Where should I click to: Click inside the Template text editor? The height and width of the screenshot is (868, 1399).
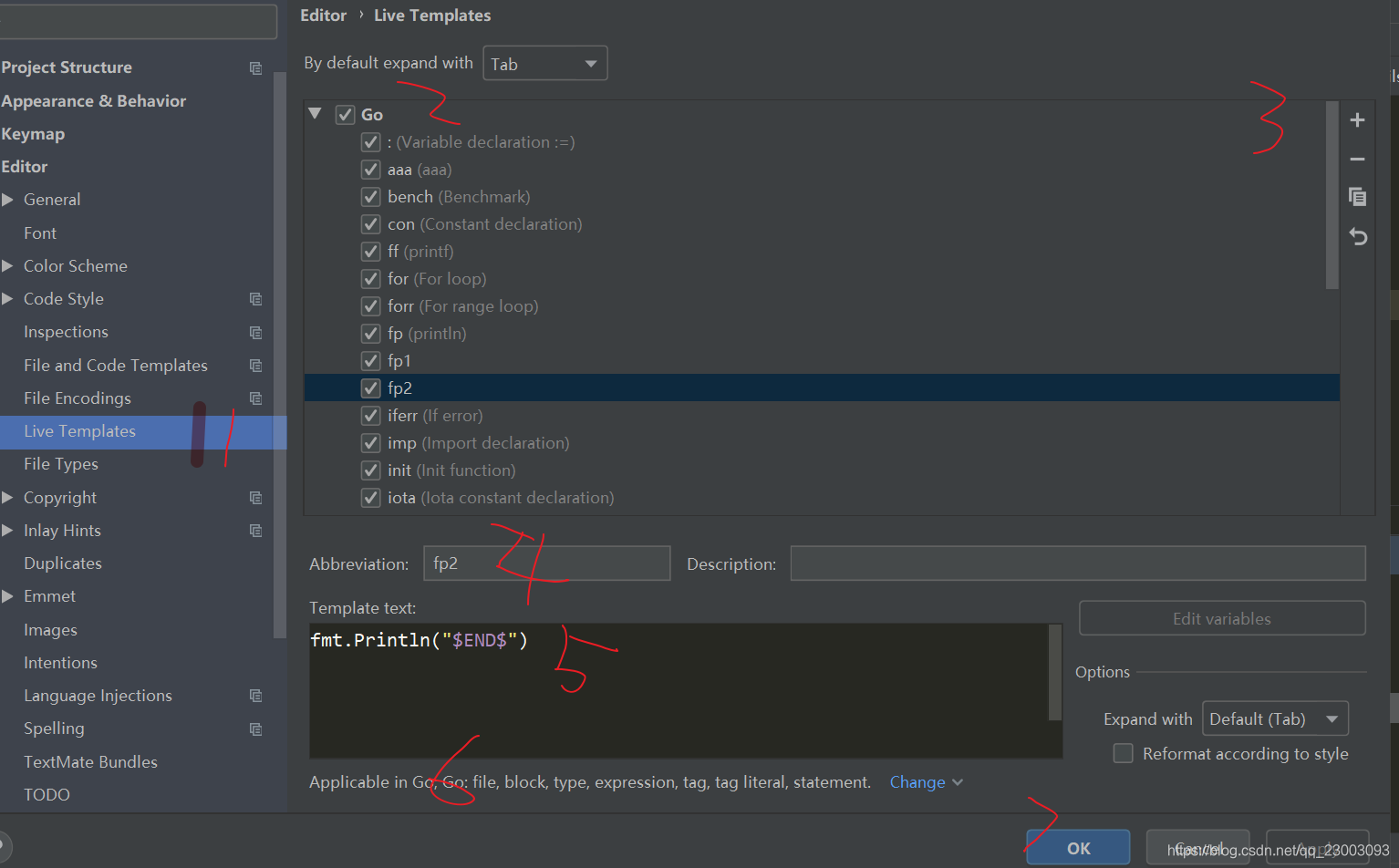coord(679,690)
